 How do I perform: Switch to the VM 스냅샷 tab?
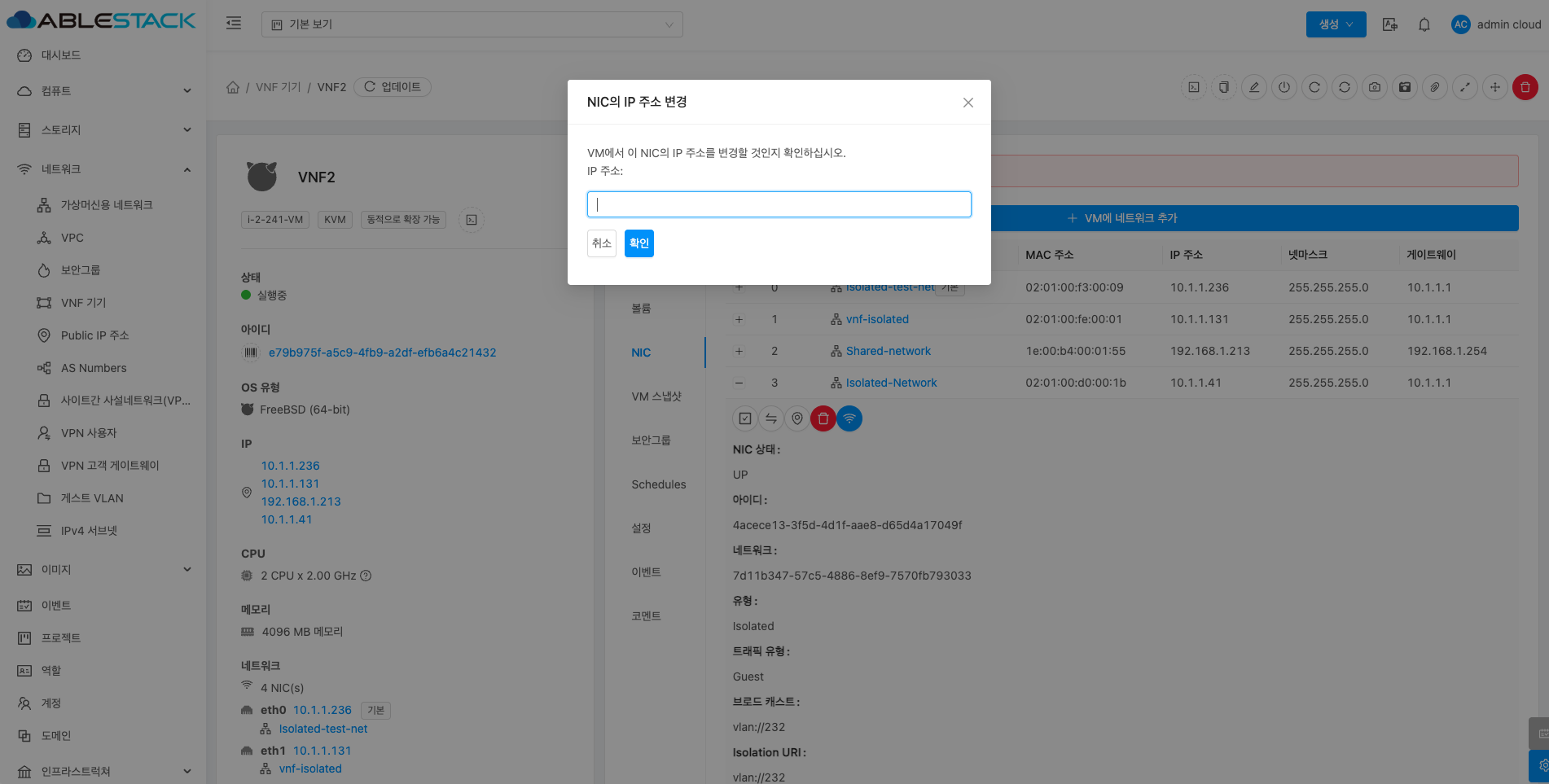(656, 396)
